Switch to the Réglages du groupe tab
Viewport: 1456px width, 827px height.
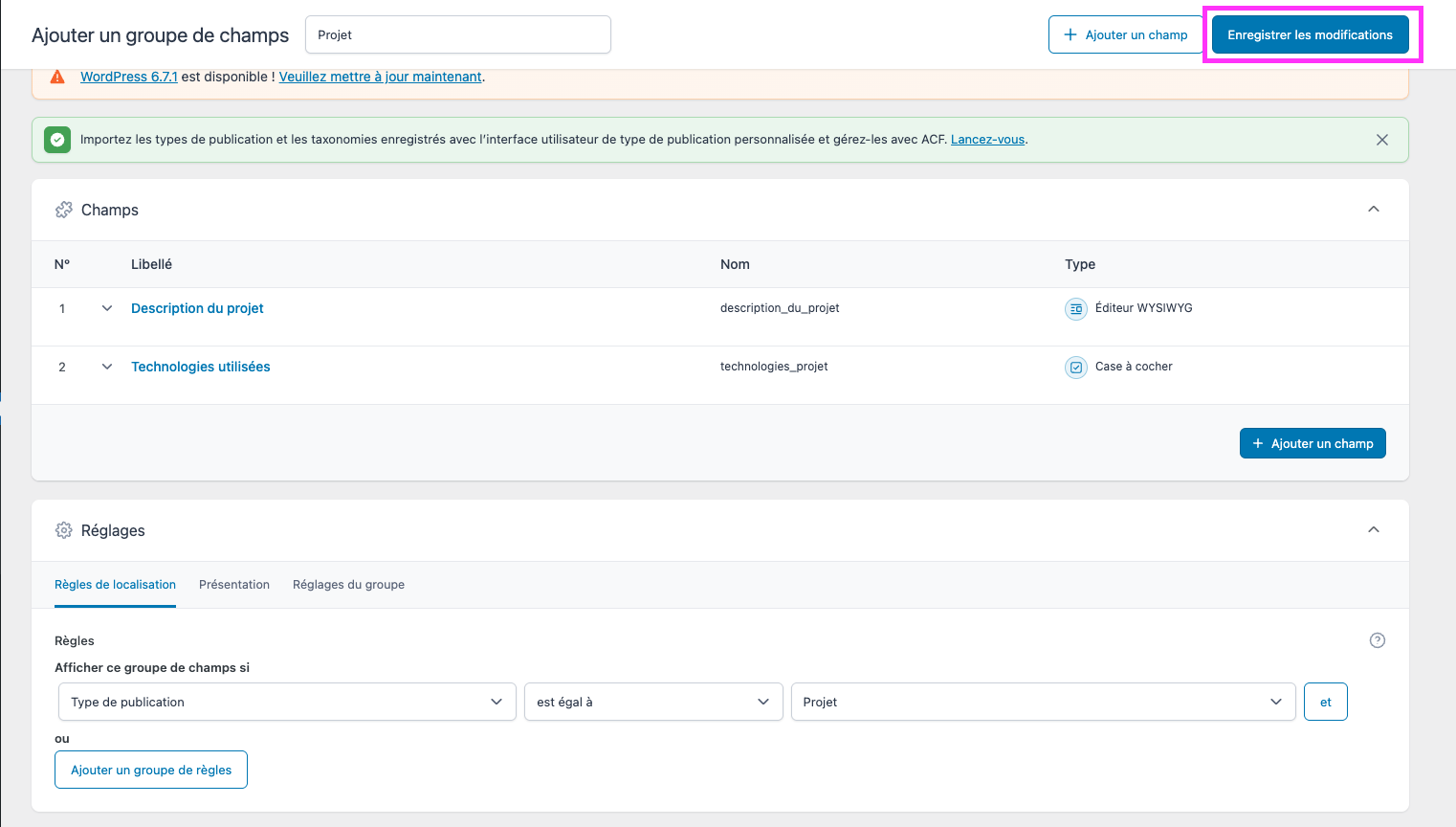tap(348, 585)
